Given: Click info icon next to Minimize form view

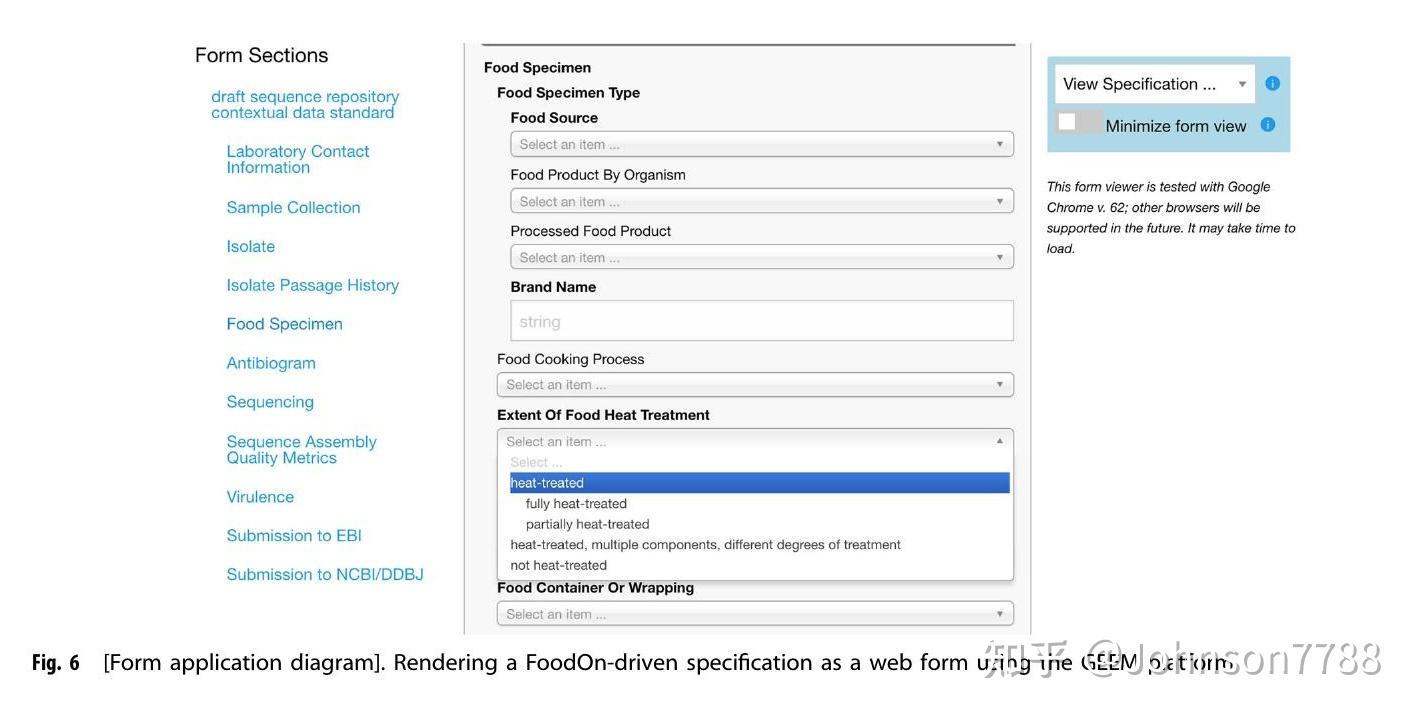Looking at the screenshot, I should 1267,125.
